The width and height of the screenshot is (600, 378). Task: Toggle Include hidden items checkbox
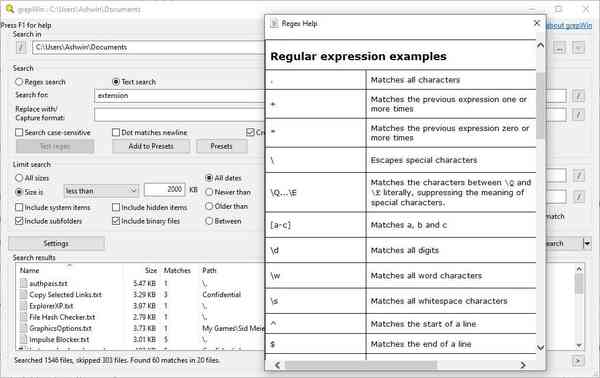tap(116, 207)
